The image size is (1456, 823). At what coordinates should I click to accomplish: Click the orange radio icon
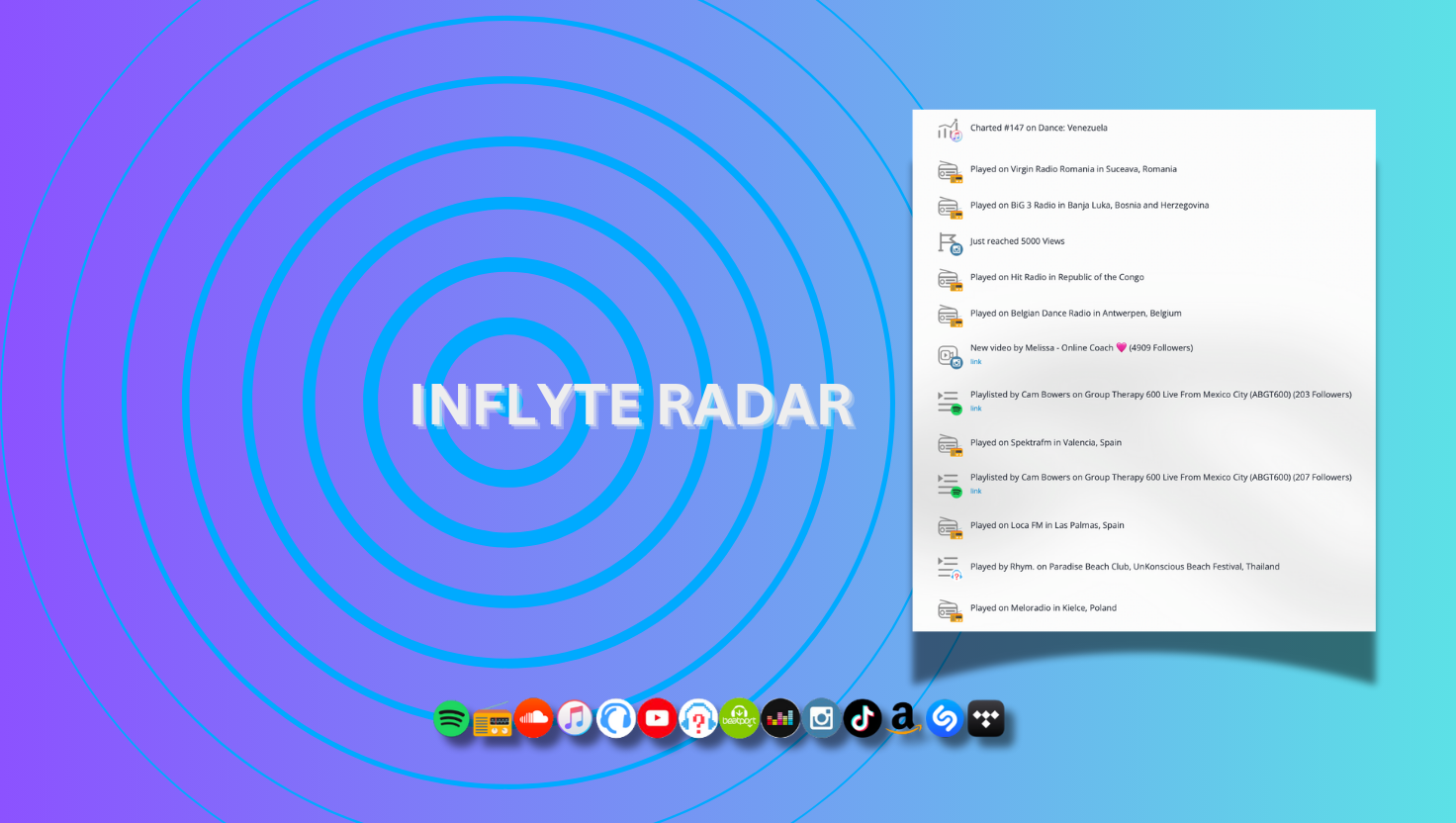click(493, 718)
